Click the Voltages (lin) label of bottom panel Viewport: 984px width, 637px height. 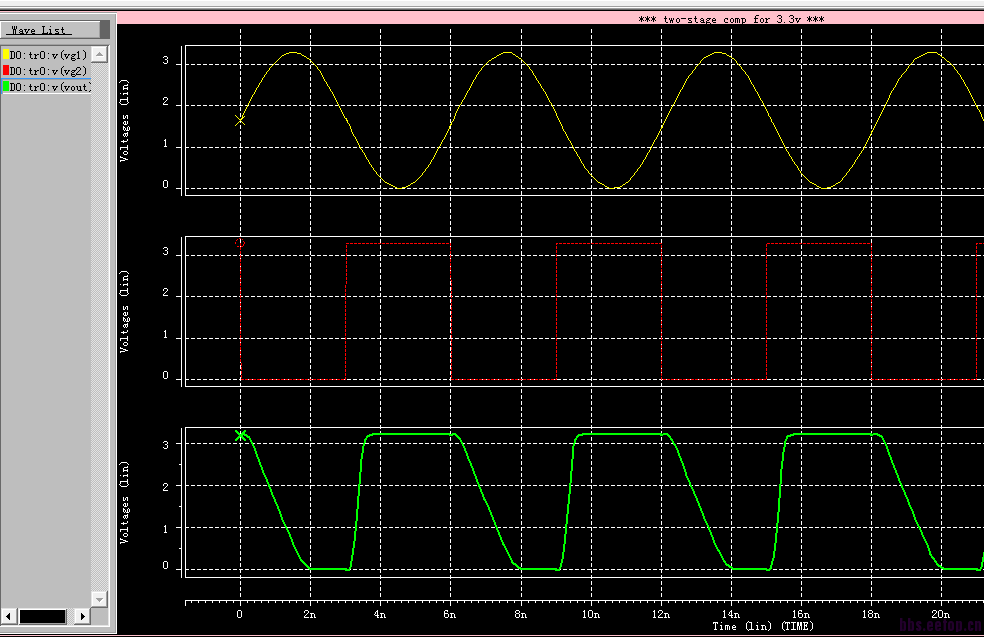click(124, 502)
